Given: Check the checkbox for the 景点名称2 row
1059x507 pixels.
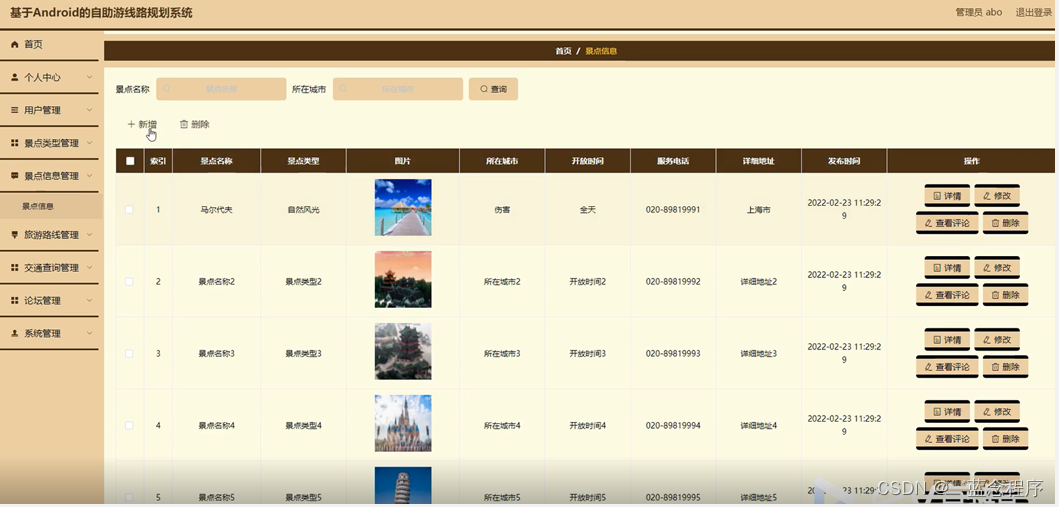Looking at the screenshot, I should [130, 282].
